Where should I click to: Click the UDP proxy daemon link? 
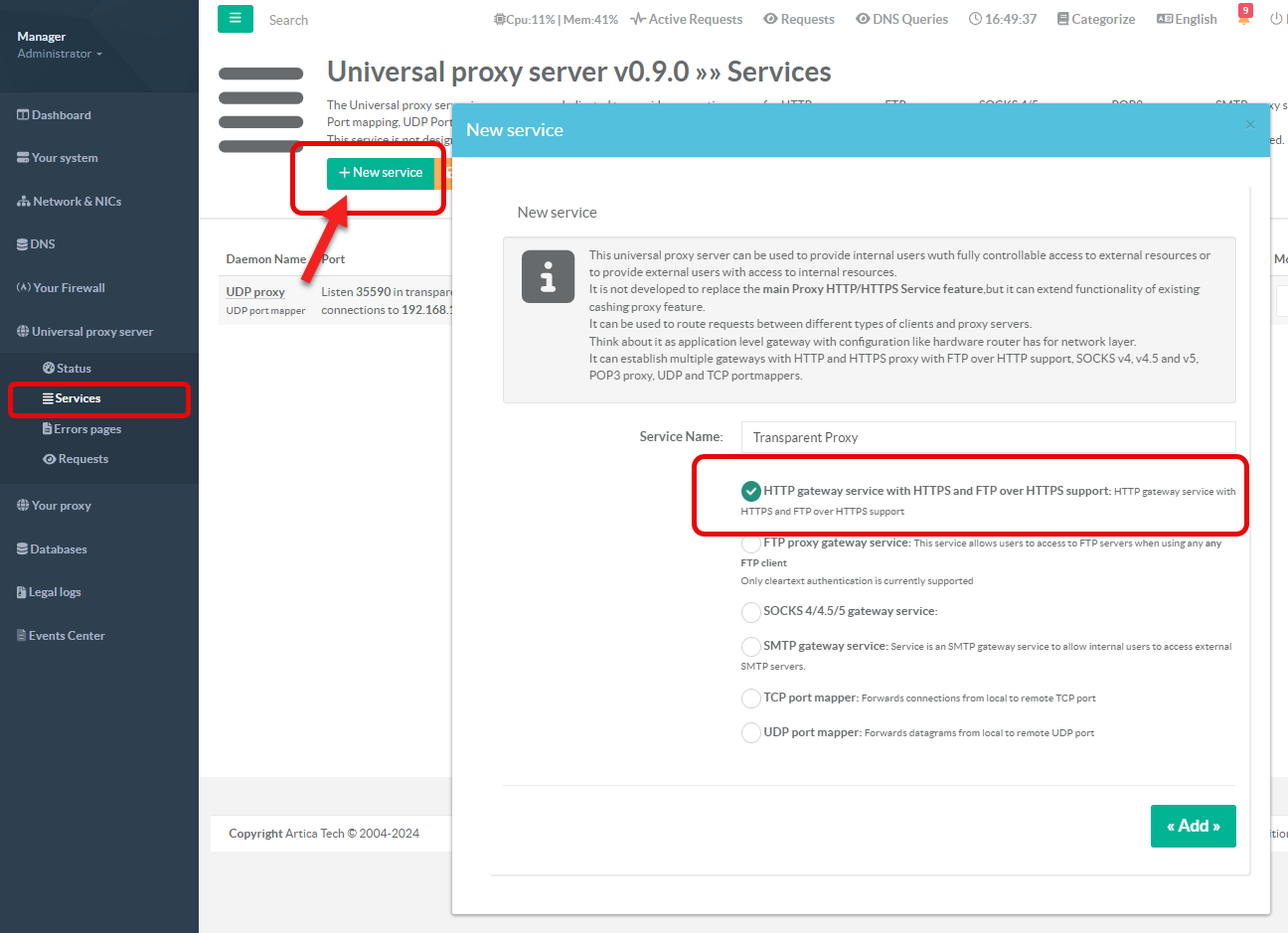coord(255,292)
